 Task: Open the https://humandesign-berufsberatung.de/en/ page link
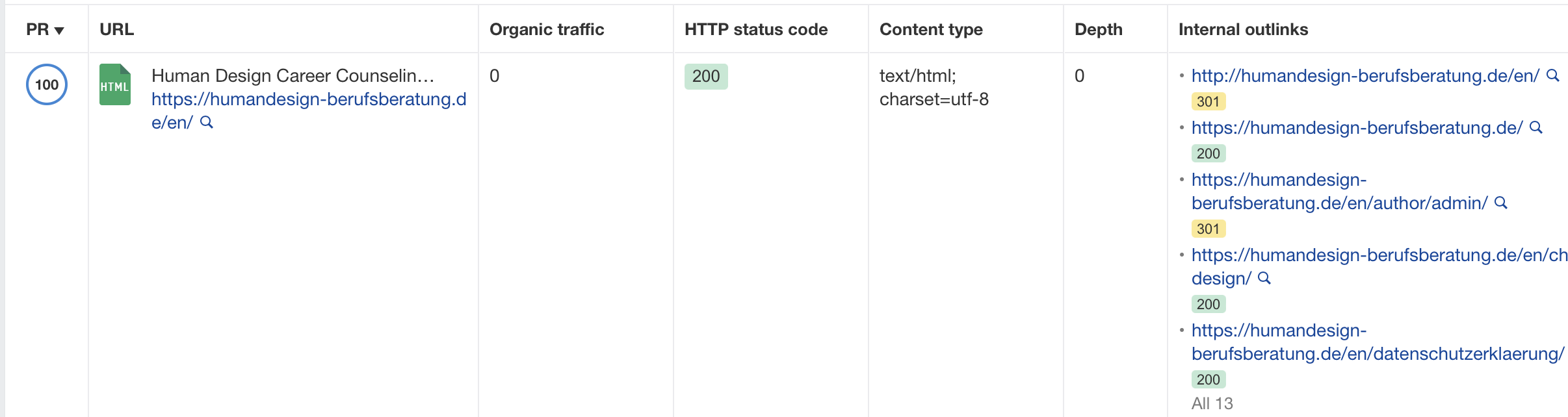pyautogui.click(x=309, y=110)
